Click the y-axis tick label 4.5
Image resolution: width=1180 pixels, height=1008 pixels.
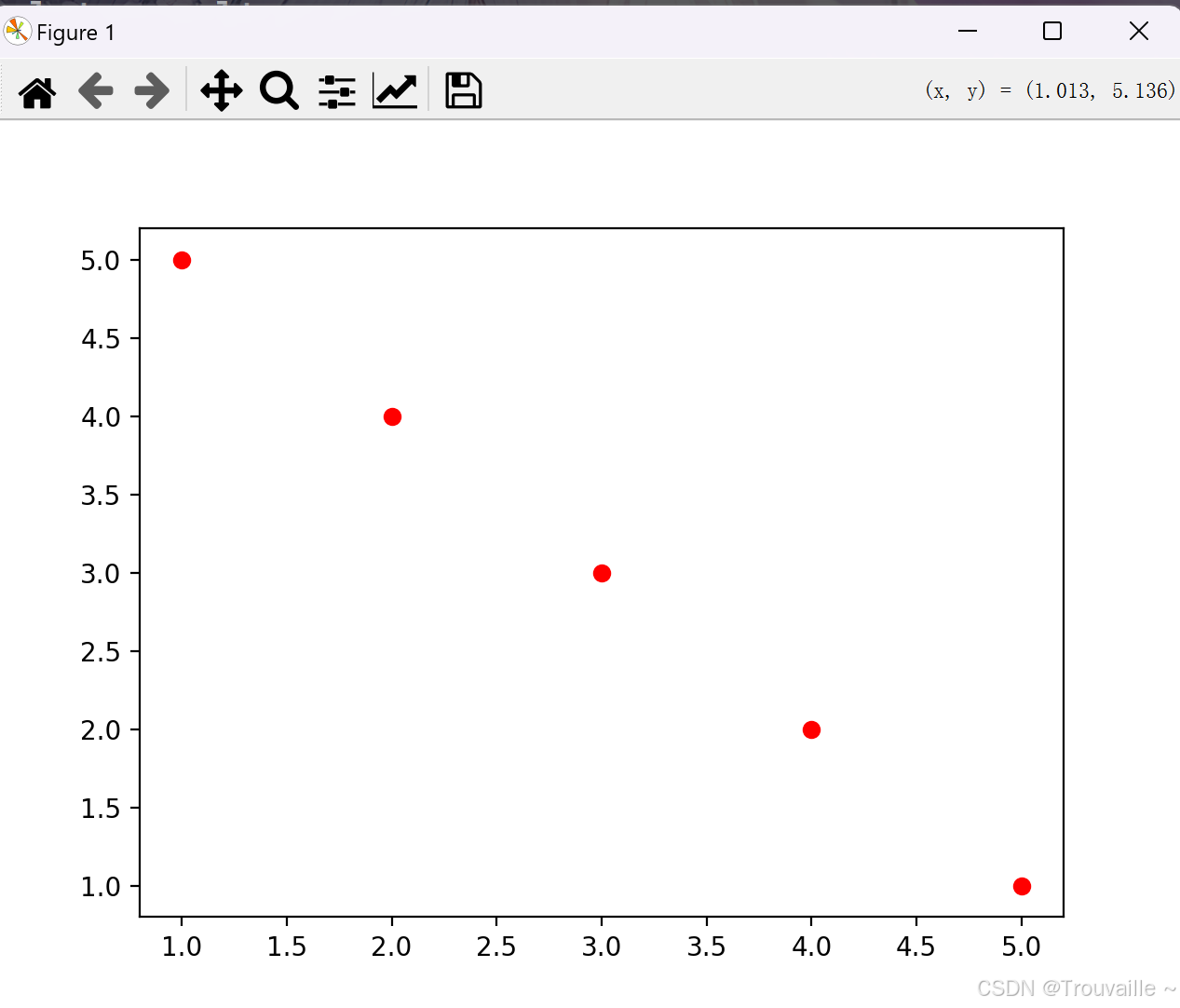coord(101,339)
